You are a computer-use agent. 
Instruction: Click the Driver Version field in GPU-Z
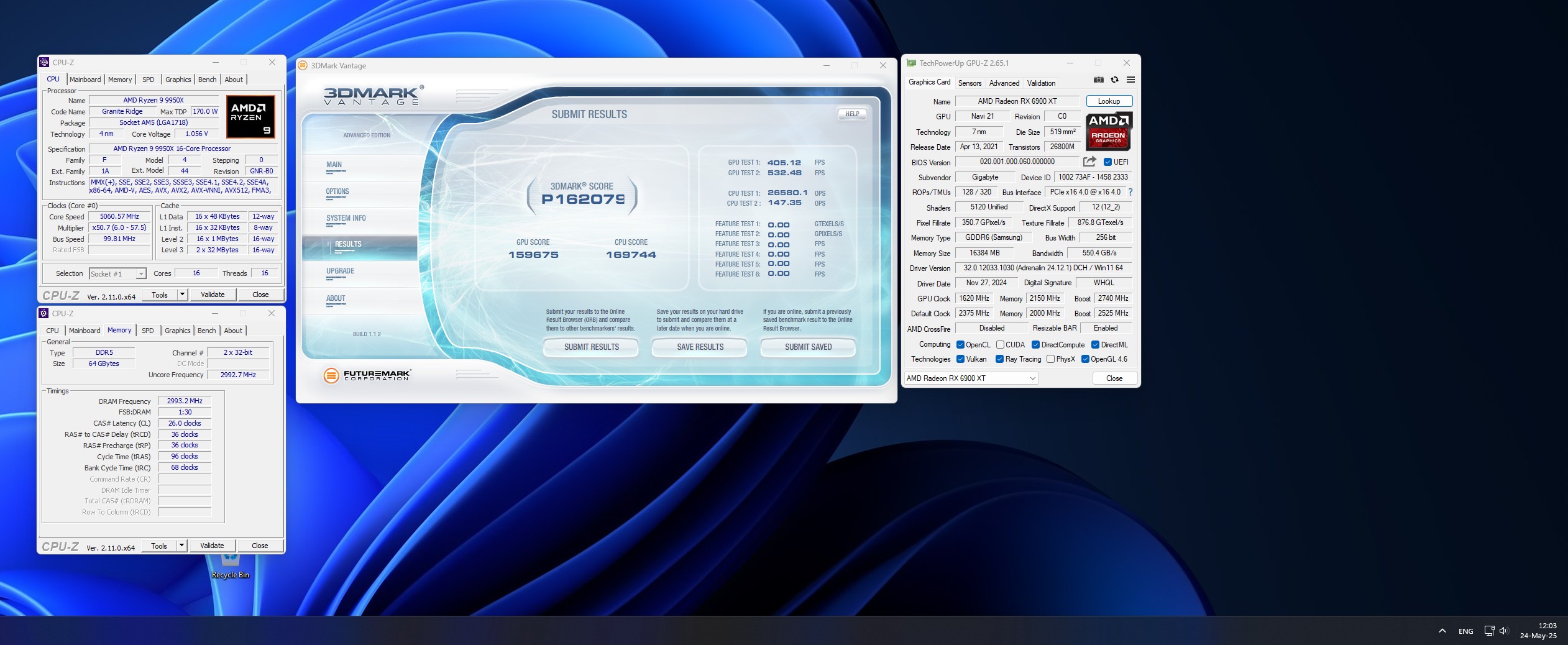[1043, 268]
